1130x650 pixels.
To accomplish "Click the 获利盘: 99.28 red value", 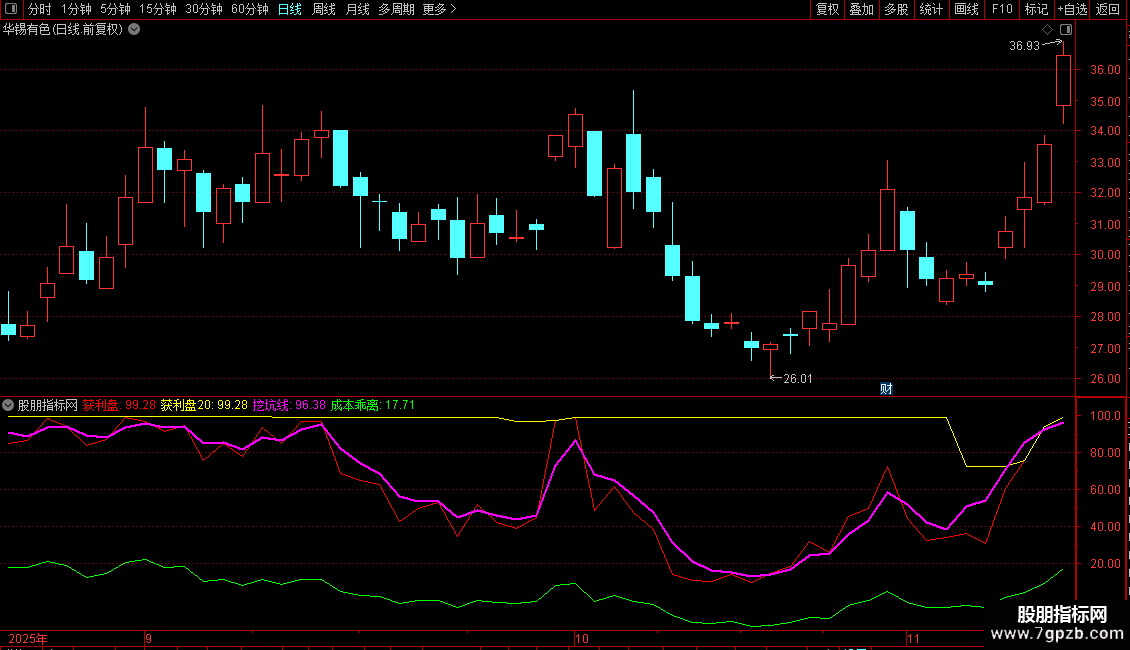I will 119,405.
